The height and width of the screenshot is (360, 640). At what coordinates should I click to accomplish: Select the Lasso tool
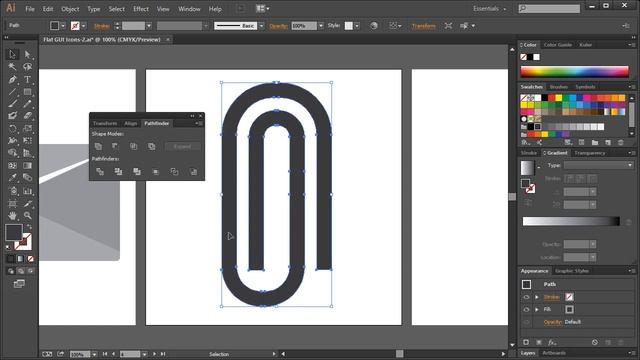[x=27, y=67]
